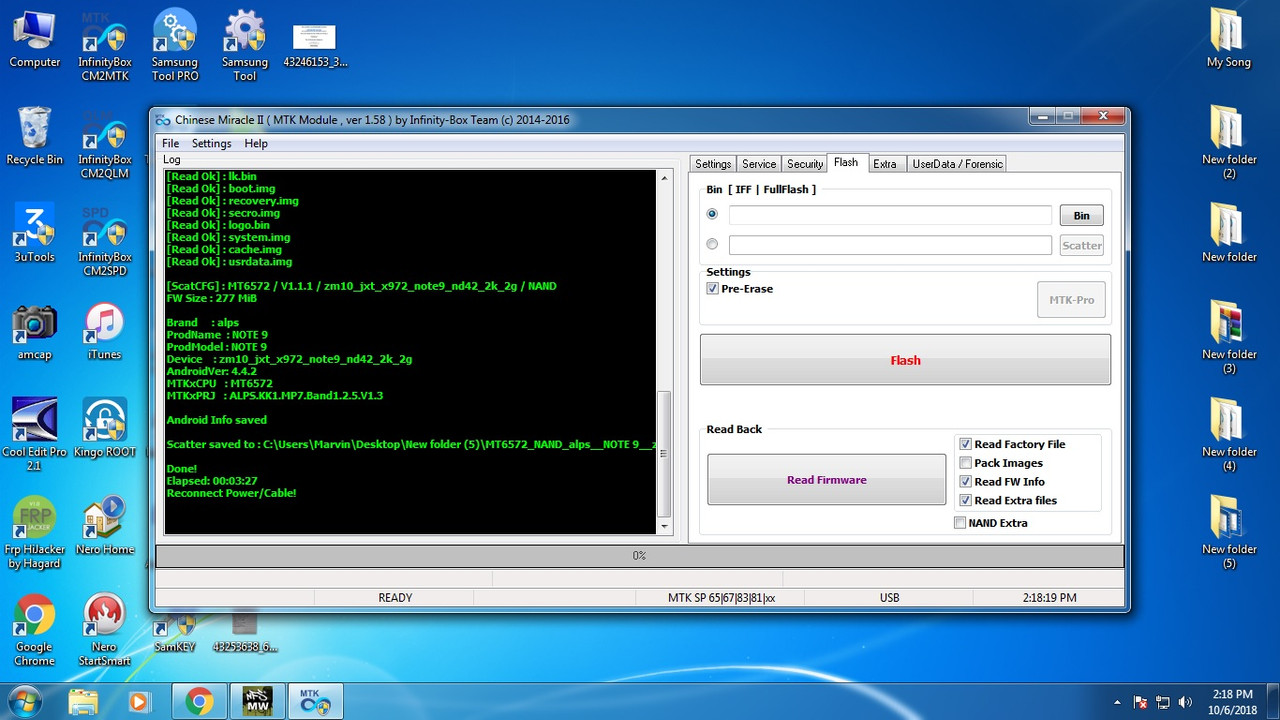Switch to the Service tab
This screenshot has height=720, width=1280.
click(x=759, y=164)
